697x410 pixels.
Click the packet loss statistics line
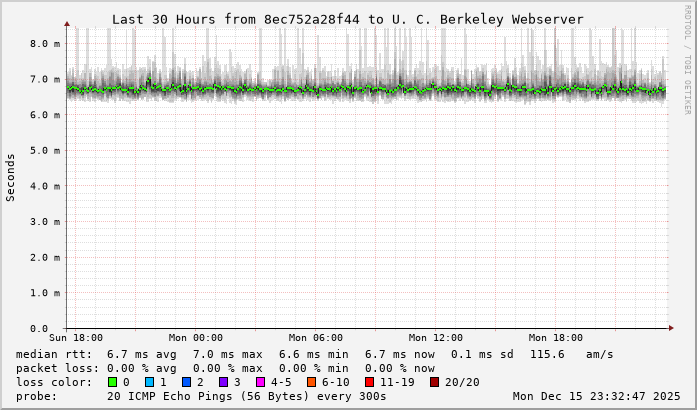tap(226, 368)
